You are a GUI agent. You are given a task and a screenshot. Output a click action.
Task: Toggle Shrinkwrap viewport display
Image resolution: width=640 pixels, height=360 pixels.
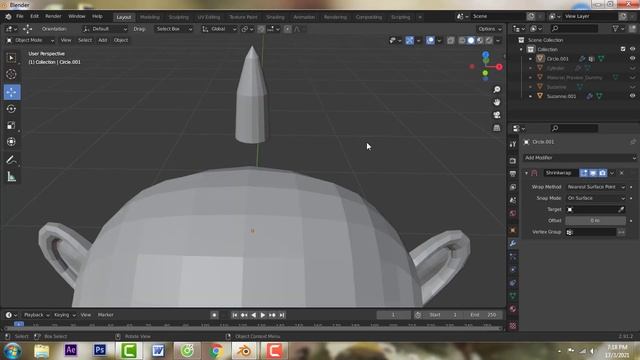(x=593, y=173)
